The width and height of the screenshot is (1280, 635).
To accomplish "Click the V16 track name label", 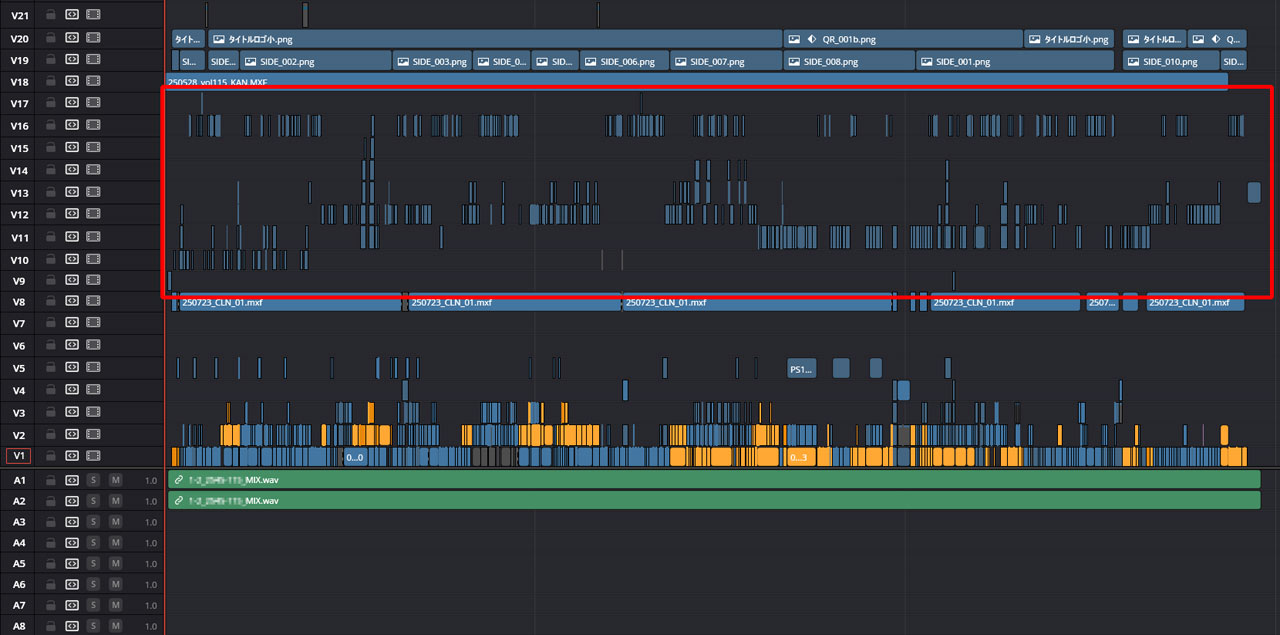I will (x=18, y=126).
